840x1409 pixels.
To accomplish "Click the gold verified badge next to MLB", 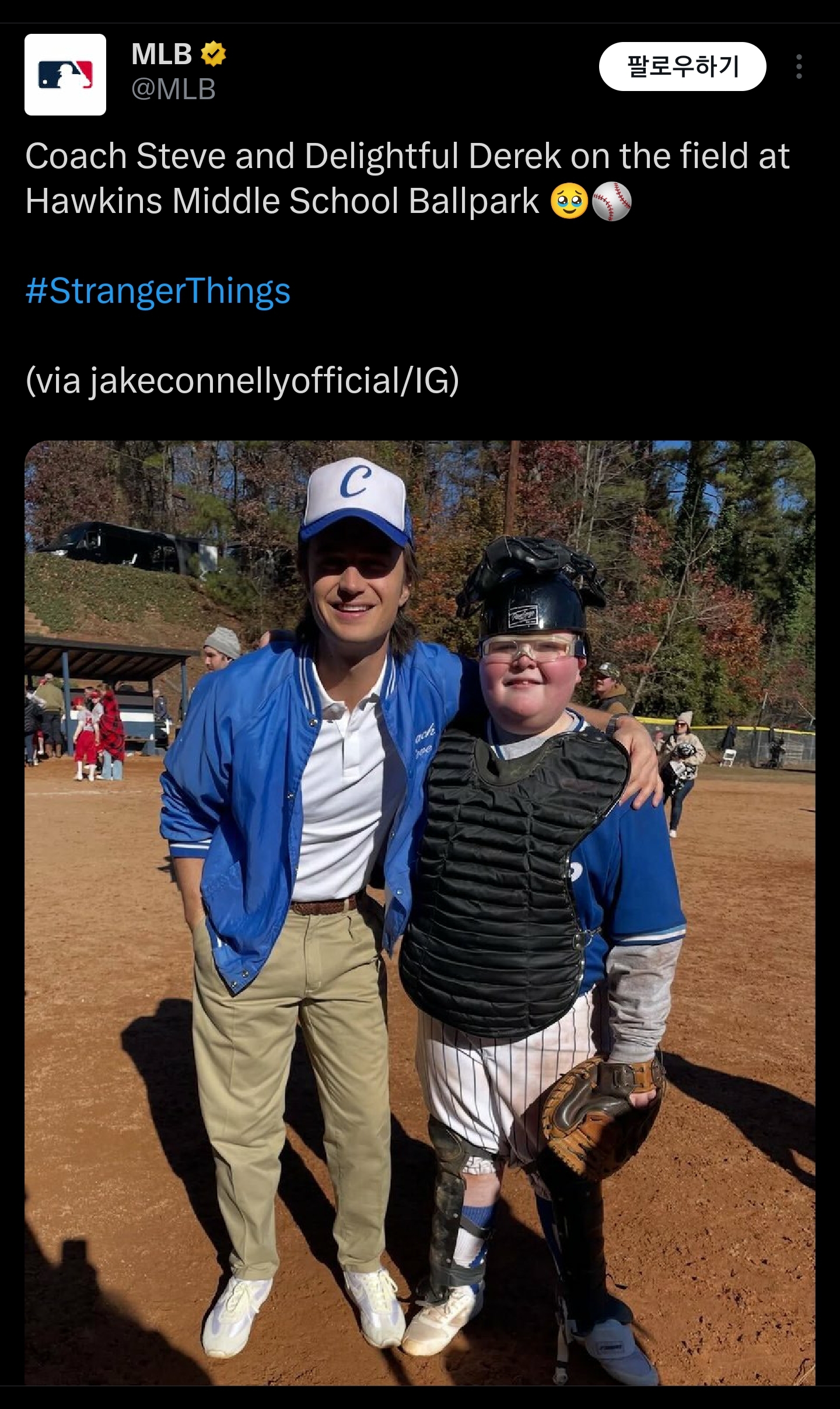I will (213, 54).
